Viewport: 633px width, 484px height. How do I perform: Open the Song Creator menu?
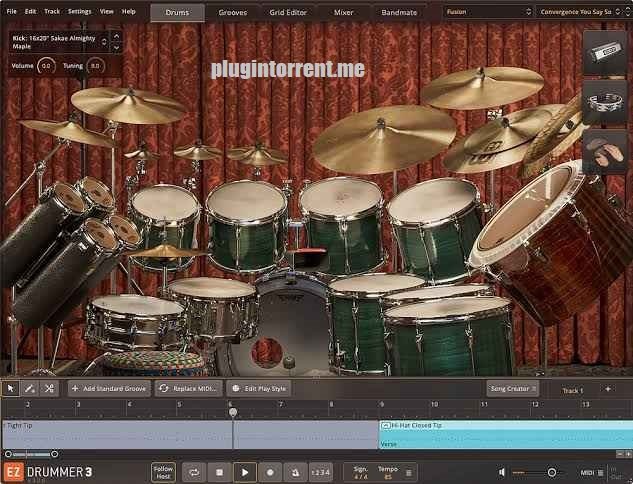tap(512, 388)
